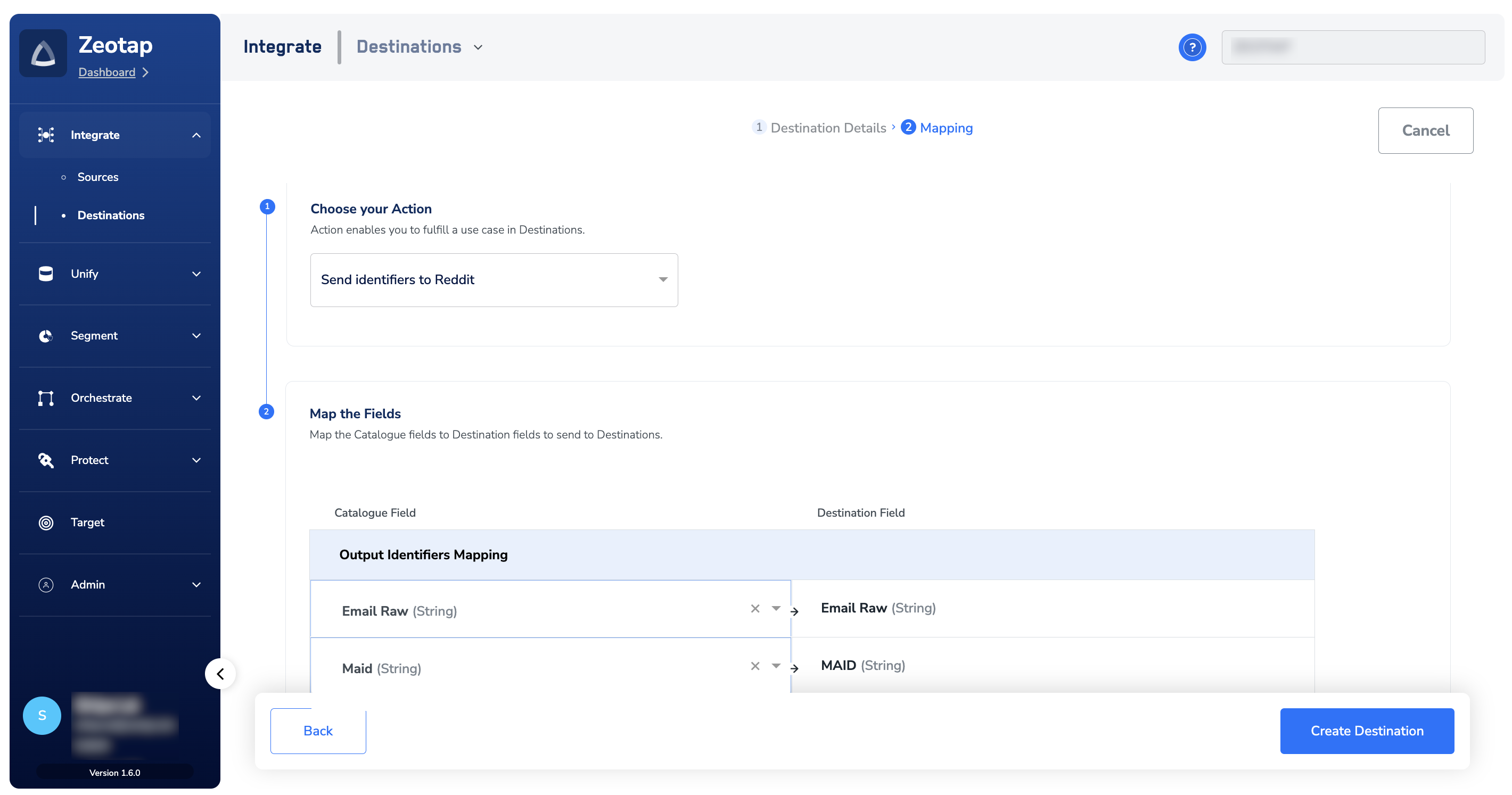Click the user avatar S circle
The image size is (1512, 795).
coord(42,716)
